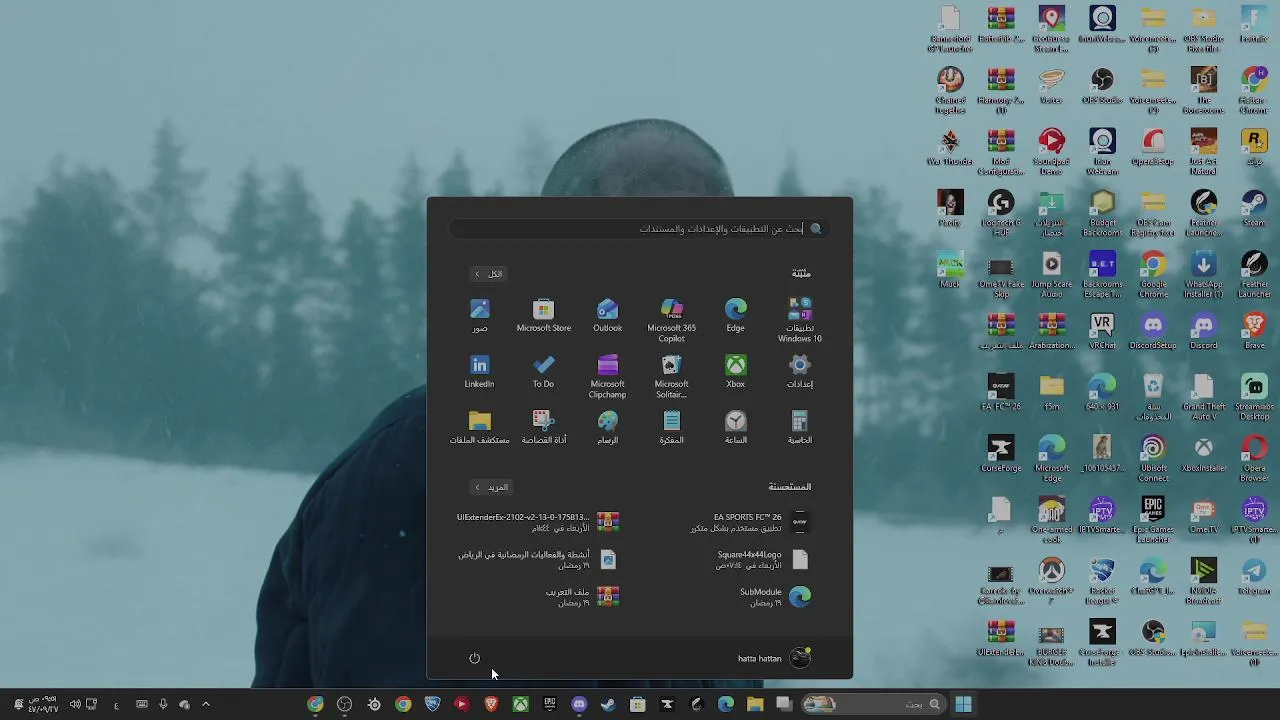Click the Start menu search field
The width and height of the screenshot is (1280, 720).
click(639, 229)
